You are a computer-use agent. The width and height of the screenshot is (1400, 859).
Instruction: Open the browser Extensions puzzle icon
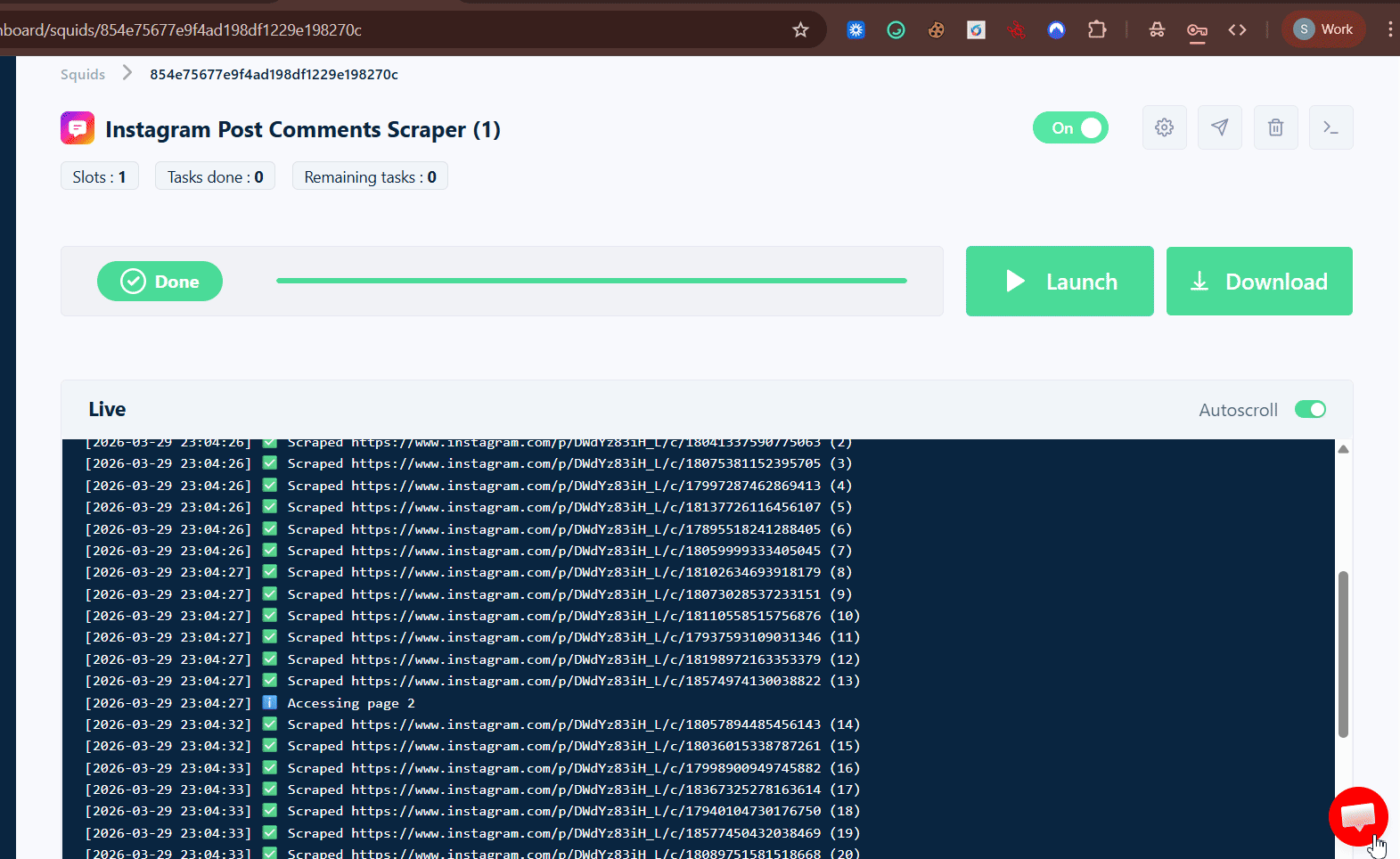(x=1097, y=29)
